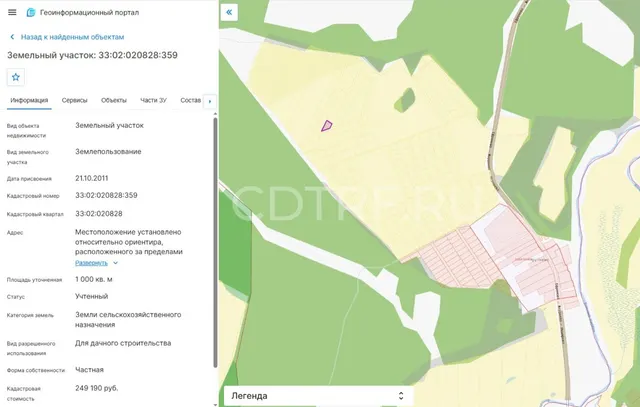Click ownership value Частная
Screen dimensions: 640x407
89,370
